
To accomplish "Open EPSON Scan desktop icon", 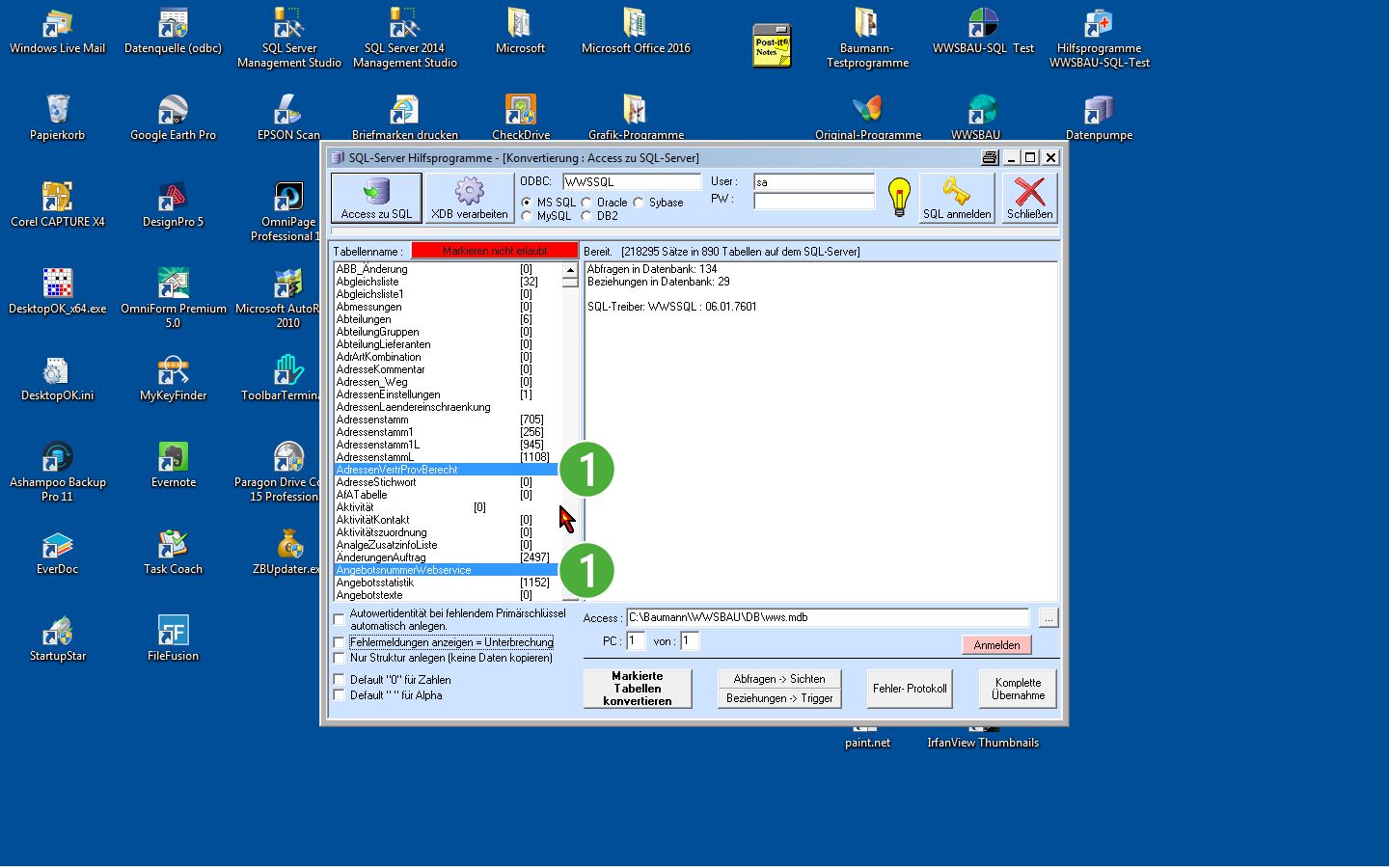I will click(x=289, y=118).
